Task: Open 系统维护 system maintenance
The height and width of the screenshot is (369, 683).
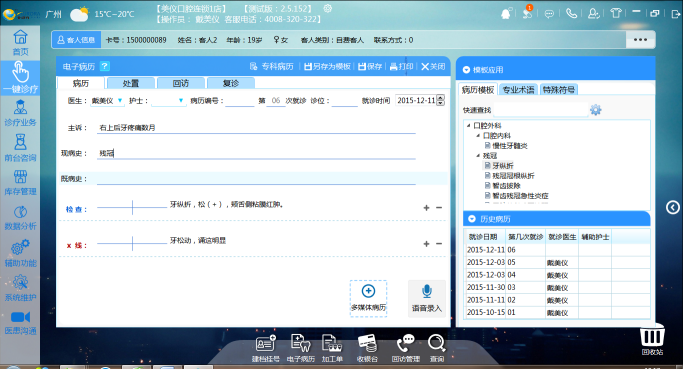Action: 20,288
